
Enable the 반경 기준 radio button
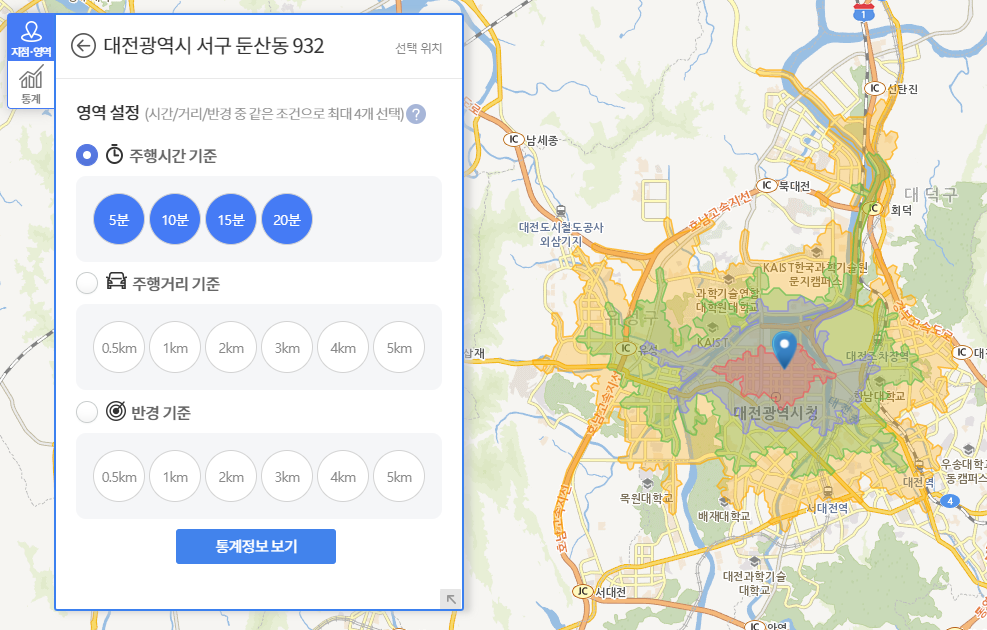click(x=86, y=411)
